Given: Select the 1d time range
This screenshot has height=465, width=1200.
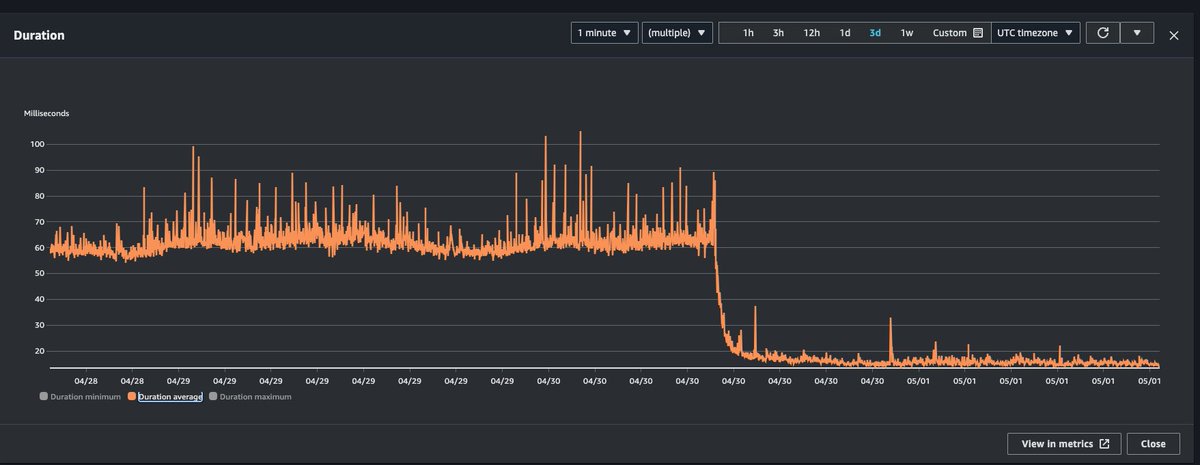Looking at the screenshot, I should coord(844,33).
